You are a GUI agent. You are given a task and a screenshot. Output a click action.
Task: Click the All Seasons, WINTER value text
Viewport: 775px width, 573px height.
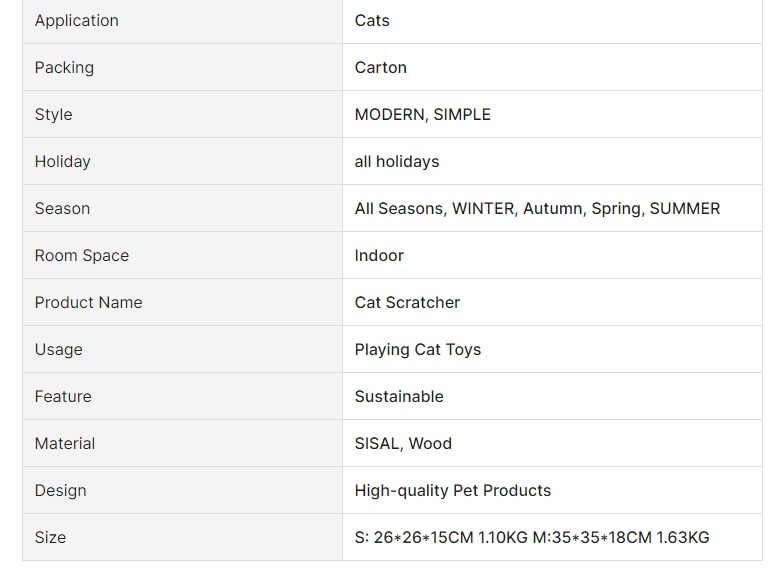coord(536,209)
